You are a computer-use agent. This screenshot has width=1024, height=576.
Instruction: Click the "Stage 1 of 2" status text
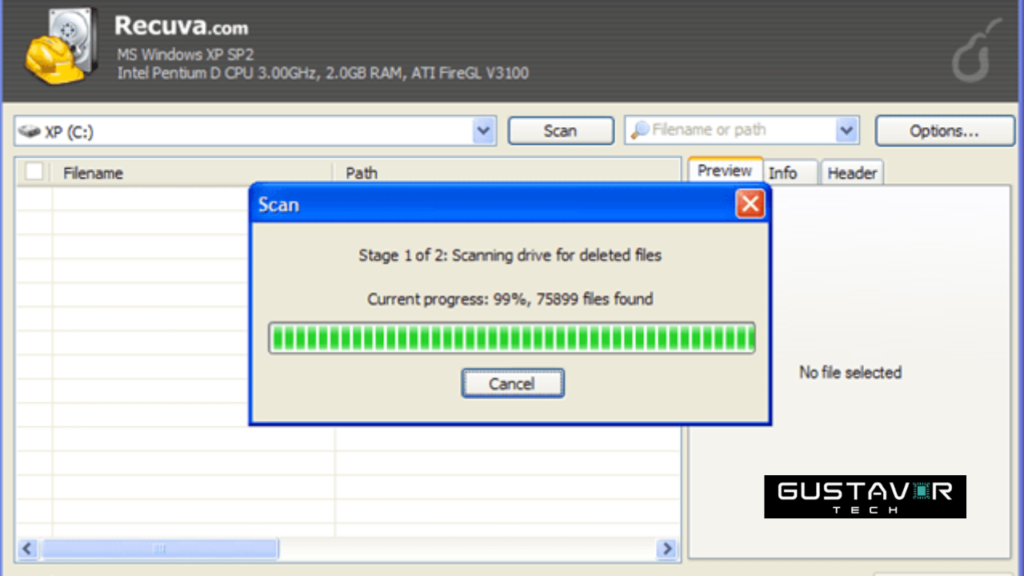[x=509, y=255]
